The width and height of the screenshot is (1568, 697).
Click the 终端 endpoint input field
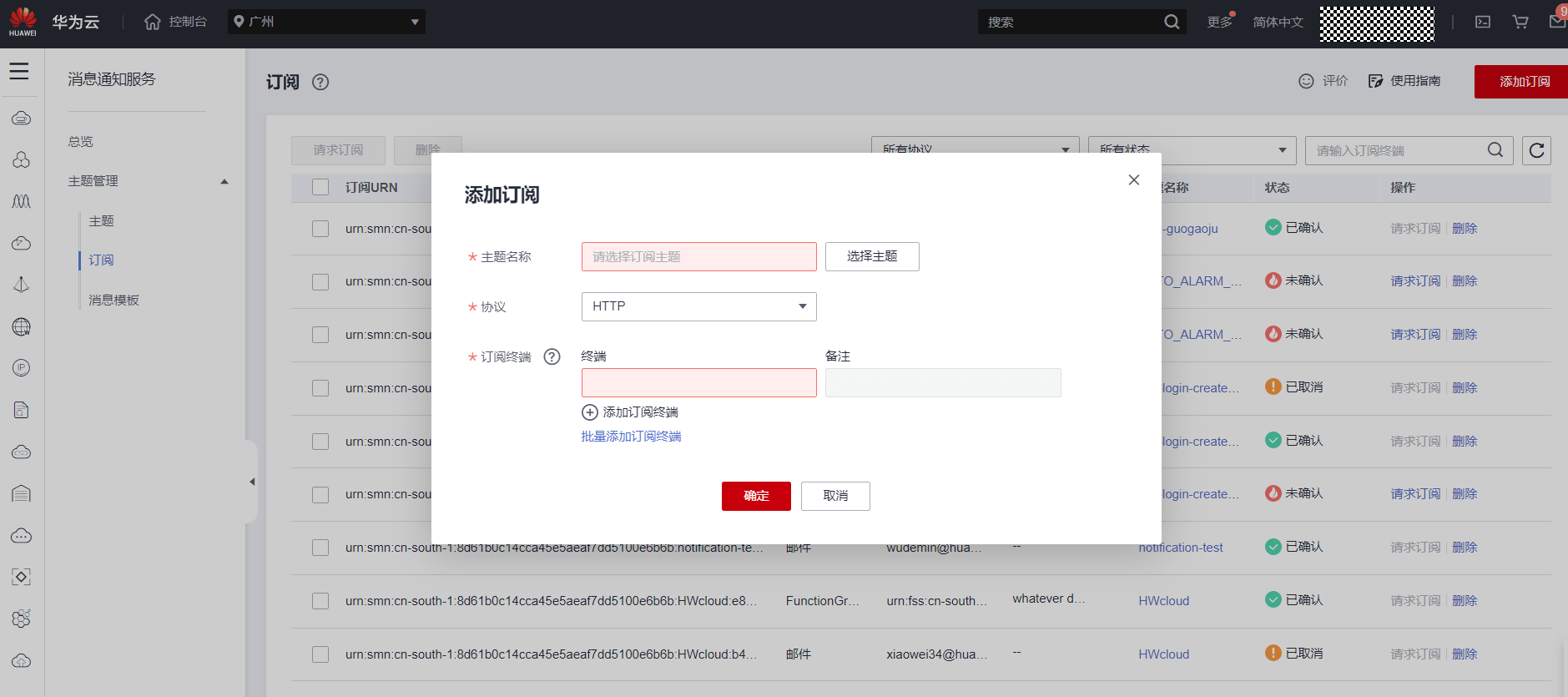(x=698, y=382)
